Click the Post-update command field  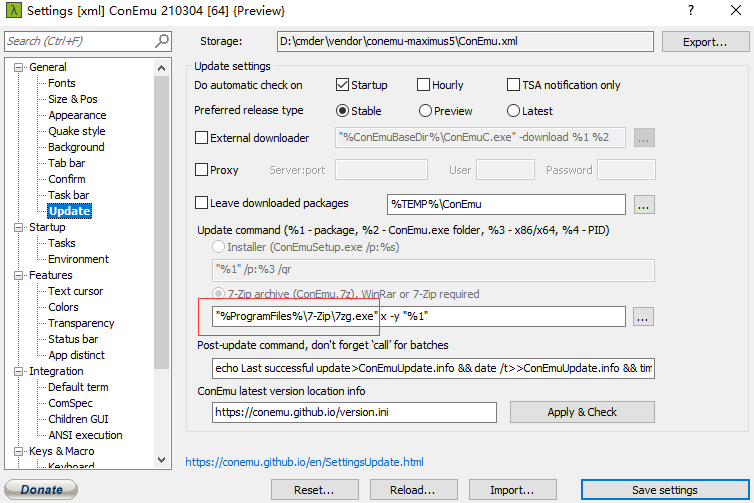[433, 368]
